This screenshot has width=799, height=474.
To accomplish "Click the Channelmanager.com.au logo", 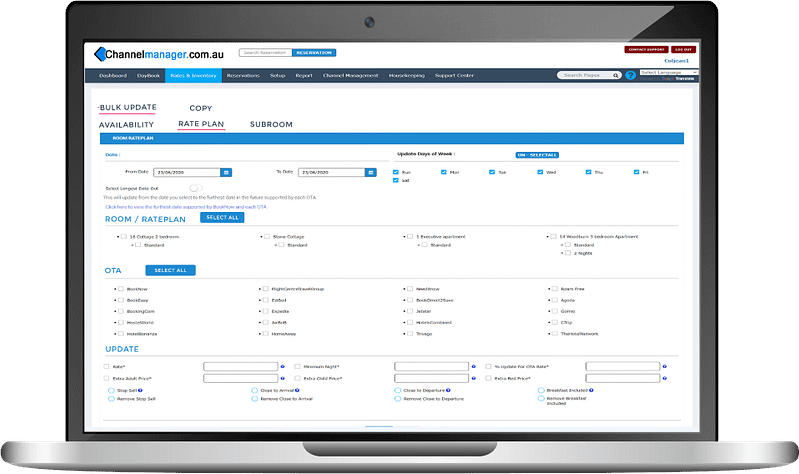I will click(x=159, y=54).
